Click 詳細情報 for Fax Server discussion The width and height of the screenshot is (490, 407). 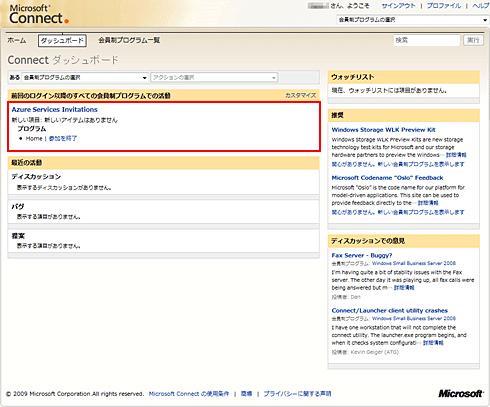(404, 288)
